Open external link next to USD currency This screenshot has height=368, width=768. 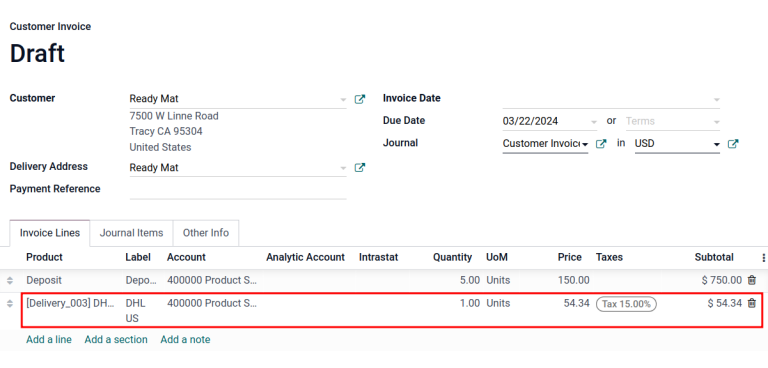pos(733,144)
